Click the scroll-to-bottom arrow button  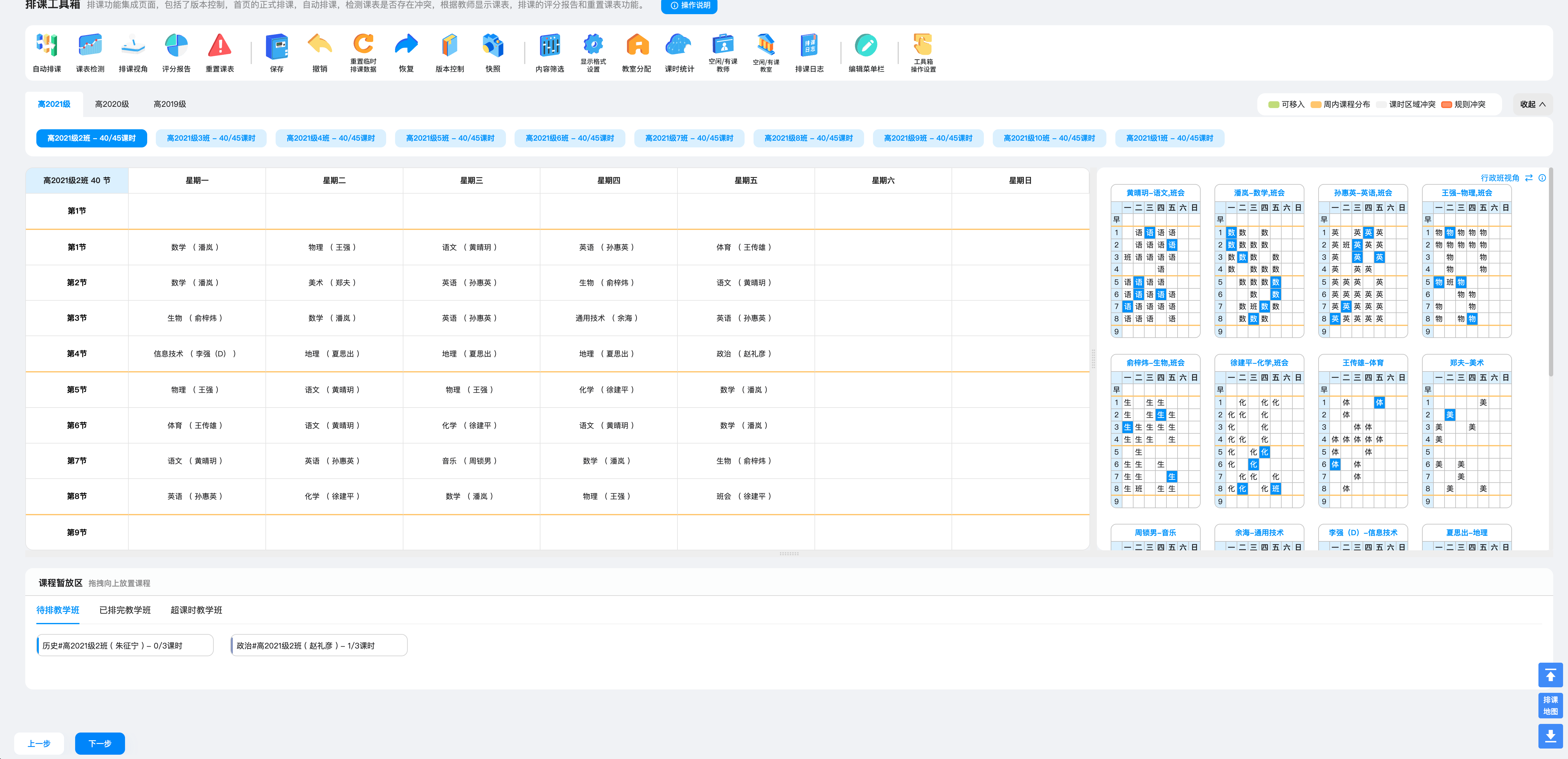point(1550,736)
